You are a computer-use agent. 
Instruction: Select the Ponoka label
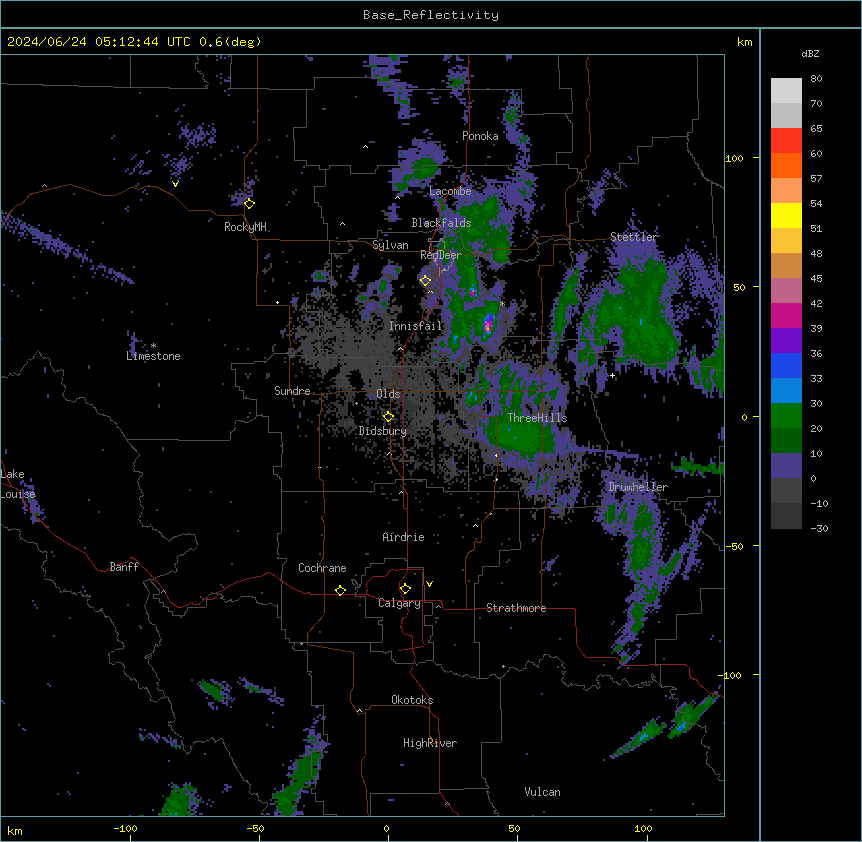pos(480,136)
